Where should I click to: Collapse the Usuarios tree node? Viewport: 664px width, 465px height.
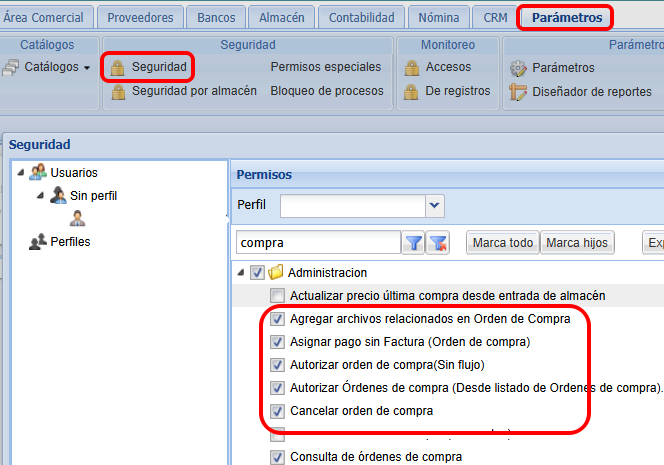(x=21, y=172)
